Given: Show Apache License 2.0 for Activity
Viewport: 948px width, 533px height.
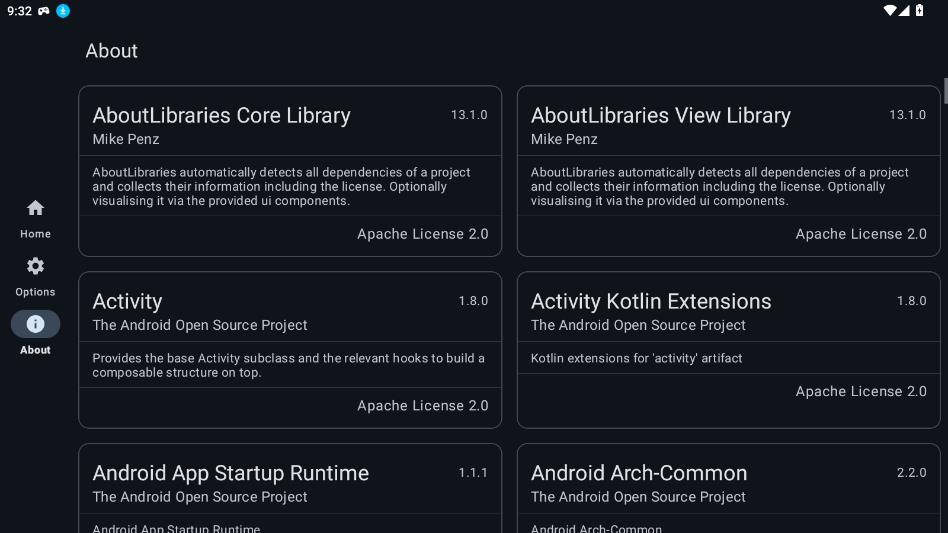Looking at the screenshot, I should [x=422, y=405].
